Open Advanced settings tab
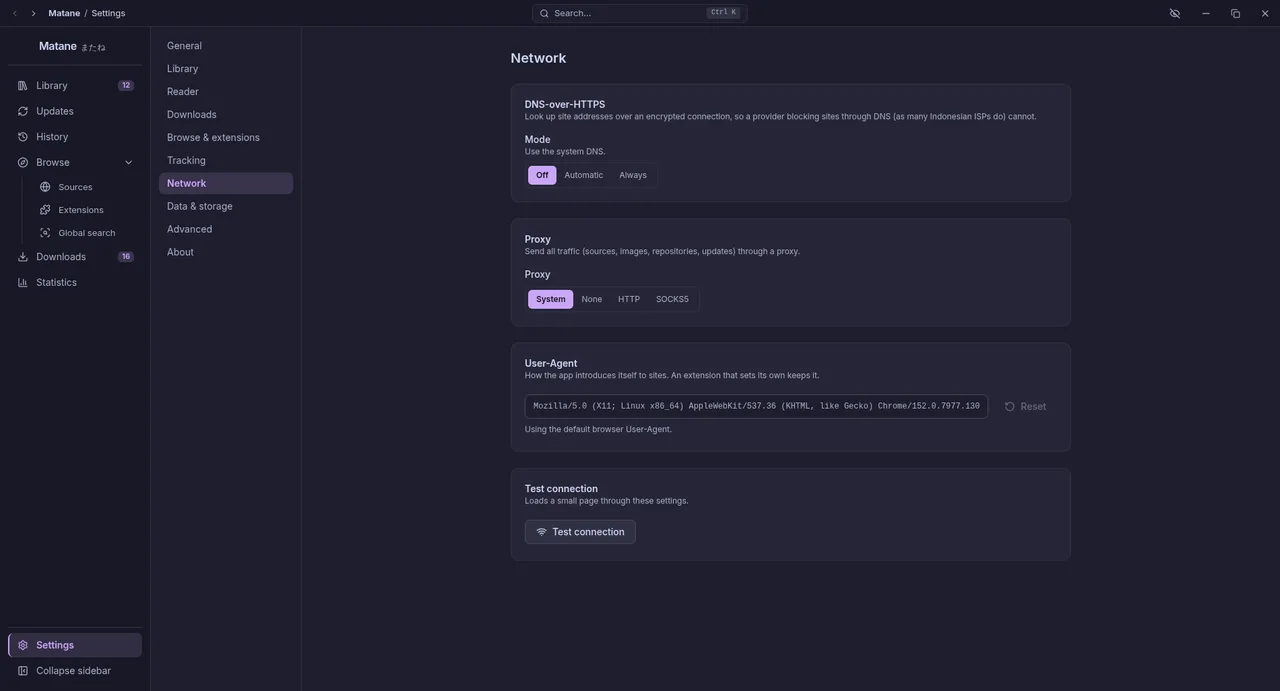1280x691 pixels. [226, 230]
